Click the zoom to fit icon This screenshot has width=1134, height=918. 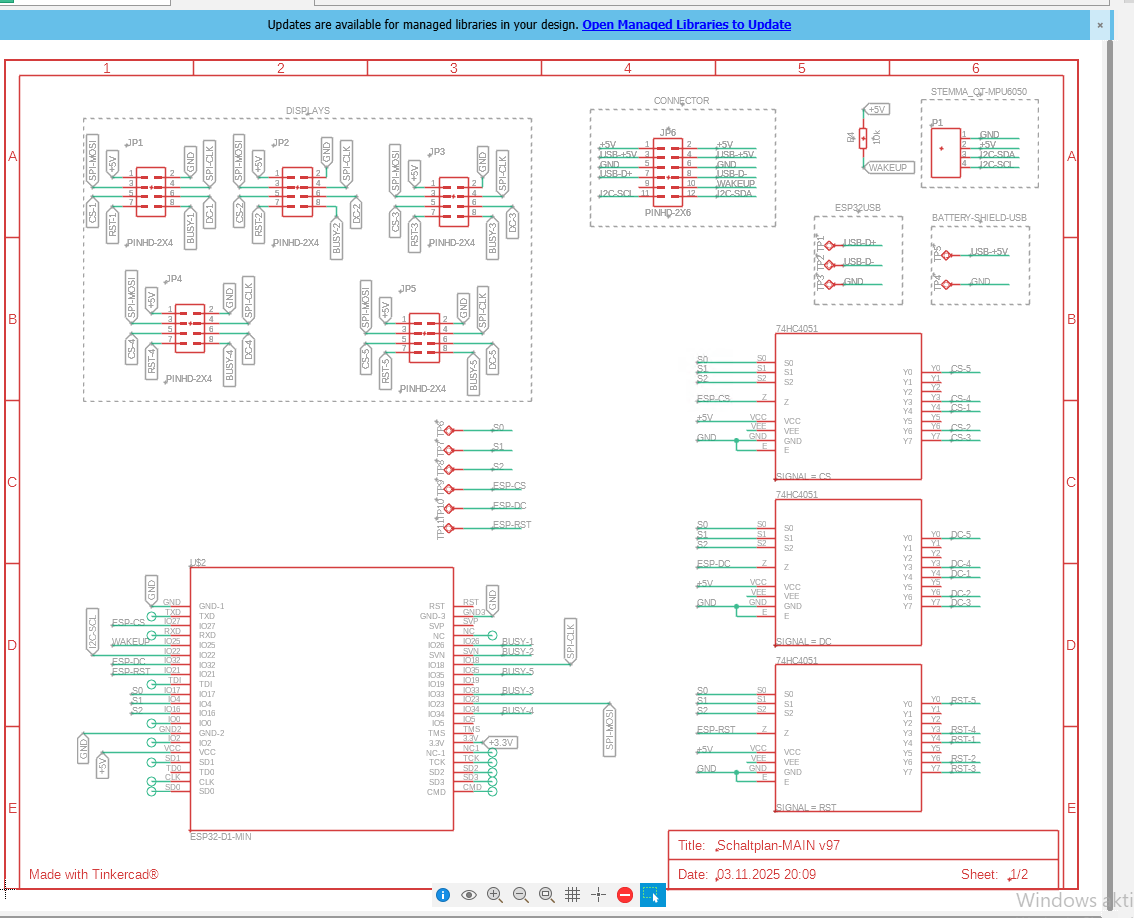(546, 894)
